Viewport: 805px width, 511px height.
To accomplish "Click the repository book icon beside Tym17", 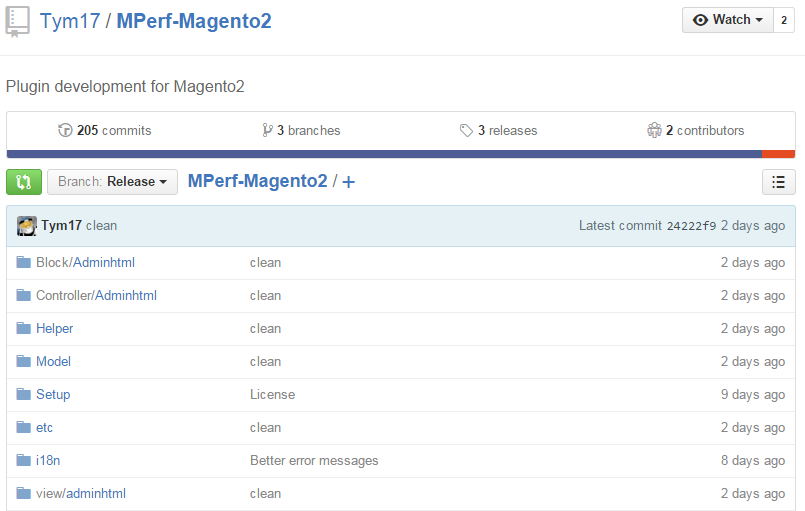I will click(x=18, y=22).
